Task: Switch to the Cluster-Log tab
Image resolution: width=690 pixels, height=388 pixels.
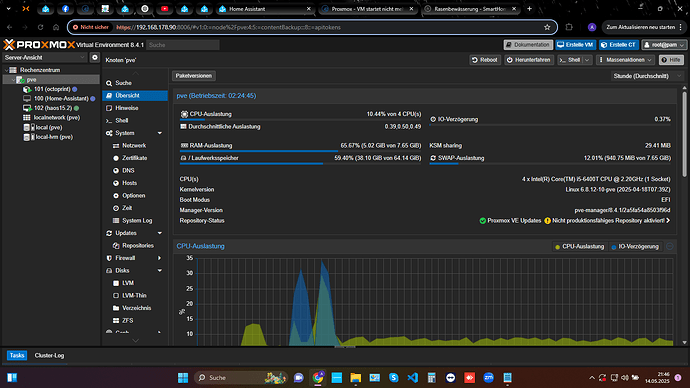Action: [49, 355]
